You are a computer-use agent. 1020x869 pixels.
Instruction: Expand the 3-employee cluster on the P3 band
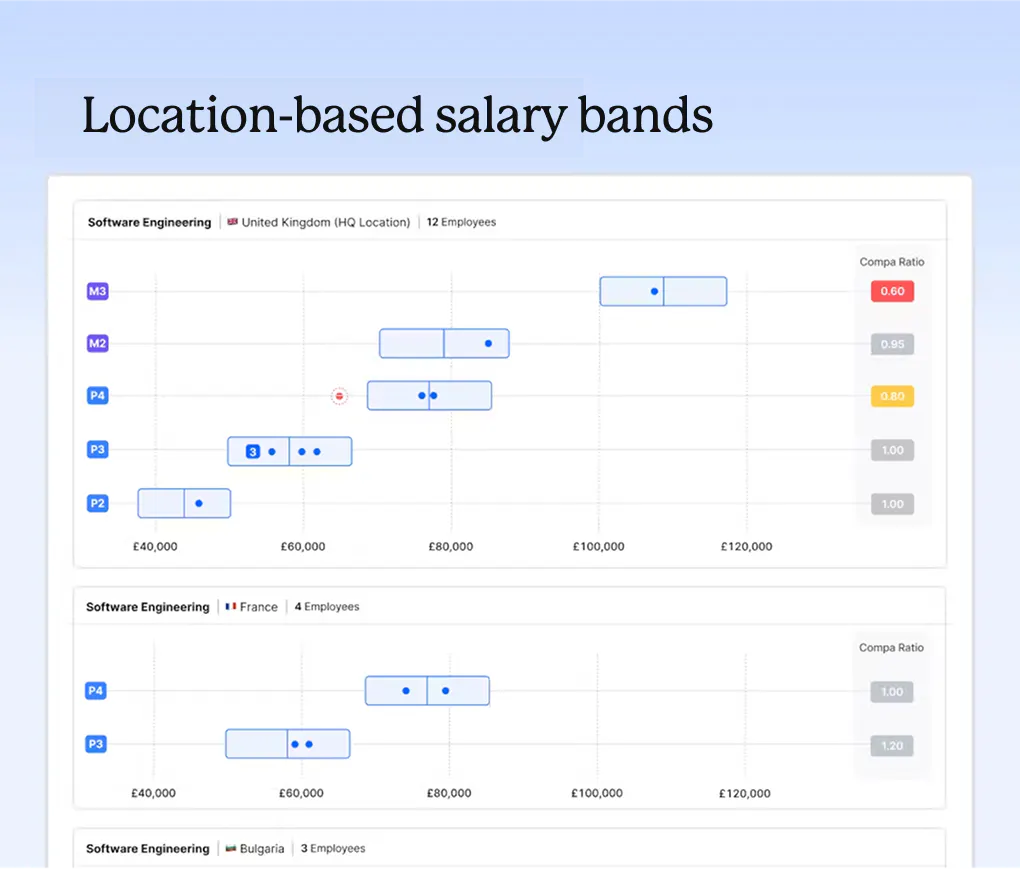(x=253, y=451)
